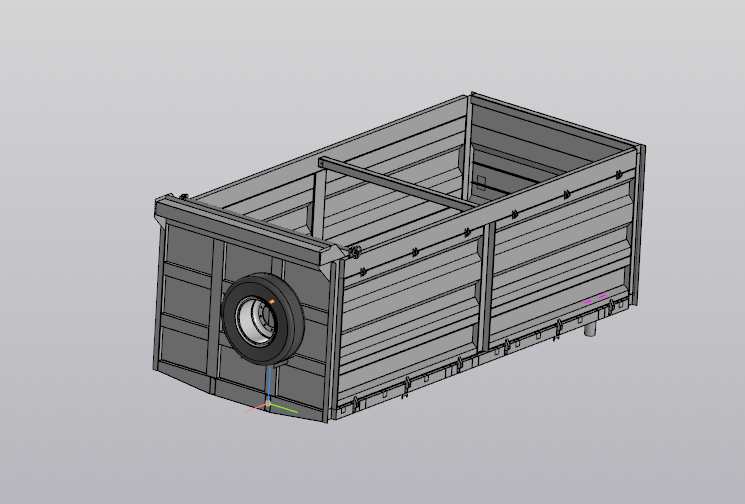This screenshot has width=745, height=504.
Task: Click the upper-left panel of the front wall
Action: click(x=190, y=249)
